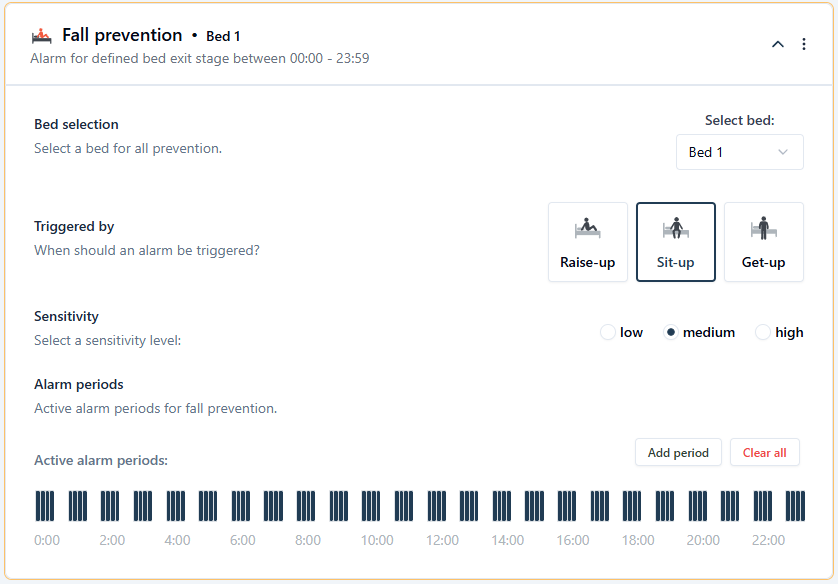Click the Fall prevention bed icon in header
Viewport: 838px width, 584px height.
(x=41, y=36)
